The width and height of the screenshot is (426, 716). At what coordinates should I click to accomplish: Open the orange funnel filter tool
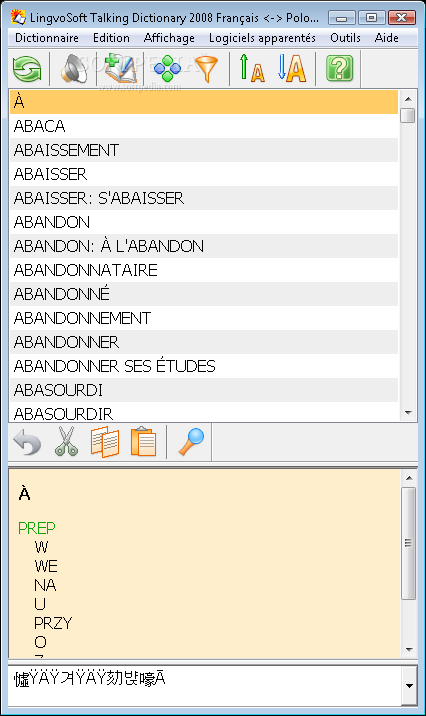206,69
